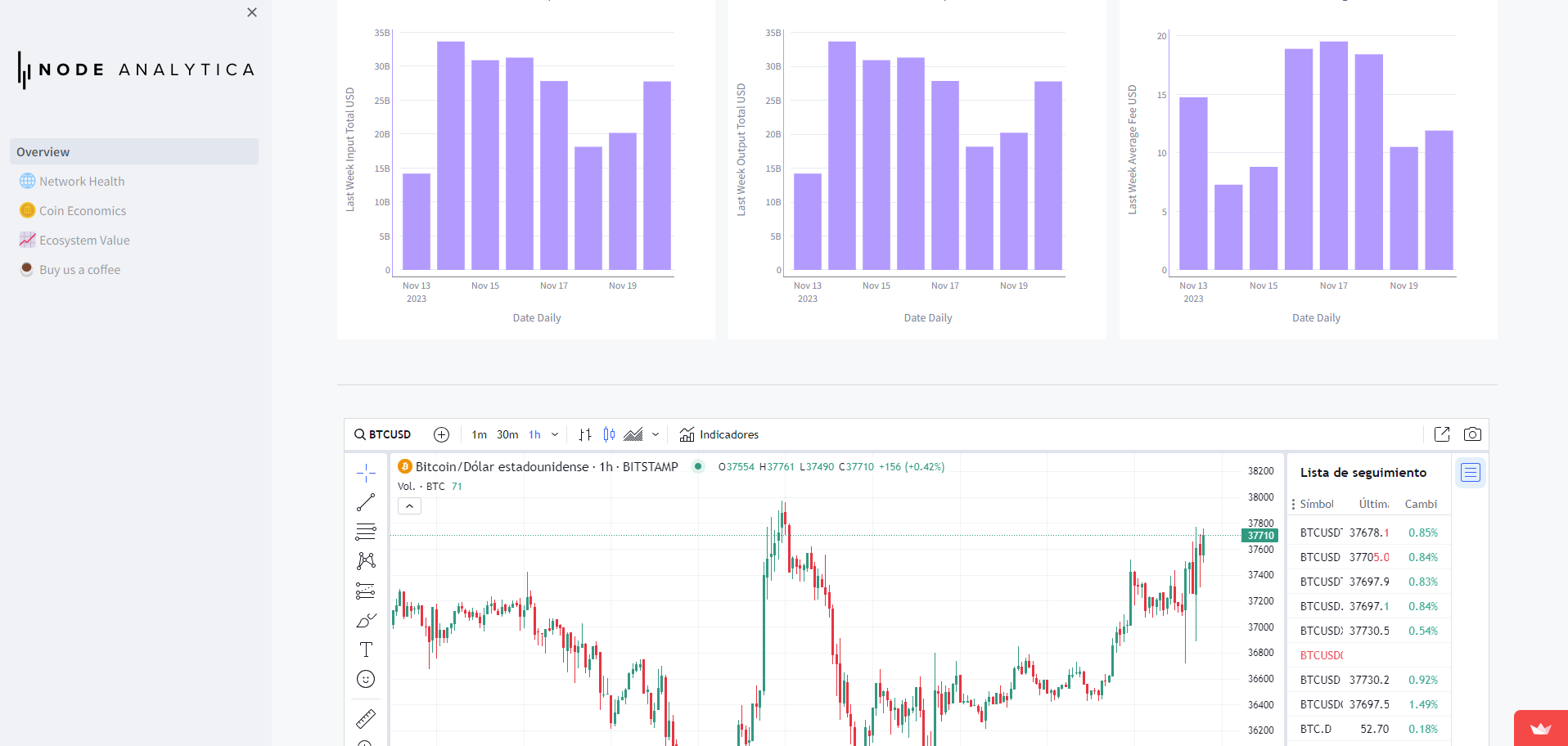Open chart in popup window icon

1442,434
